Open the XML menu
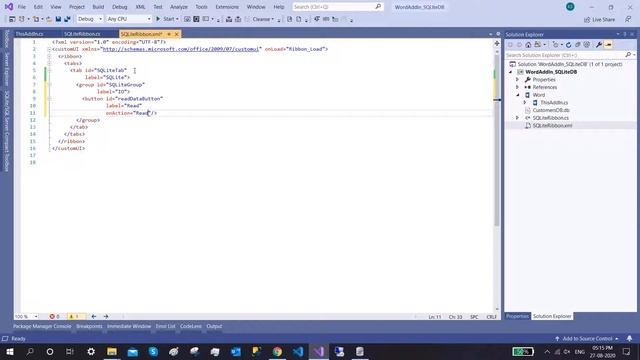Screen dimensions: 640x360 coord(140,7)
